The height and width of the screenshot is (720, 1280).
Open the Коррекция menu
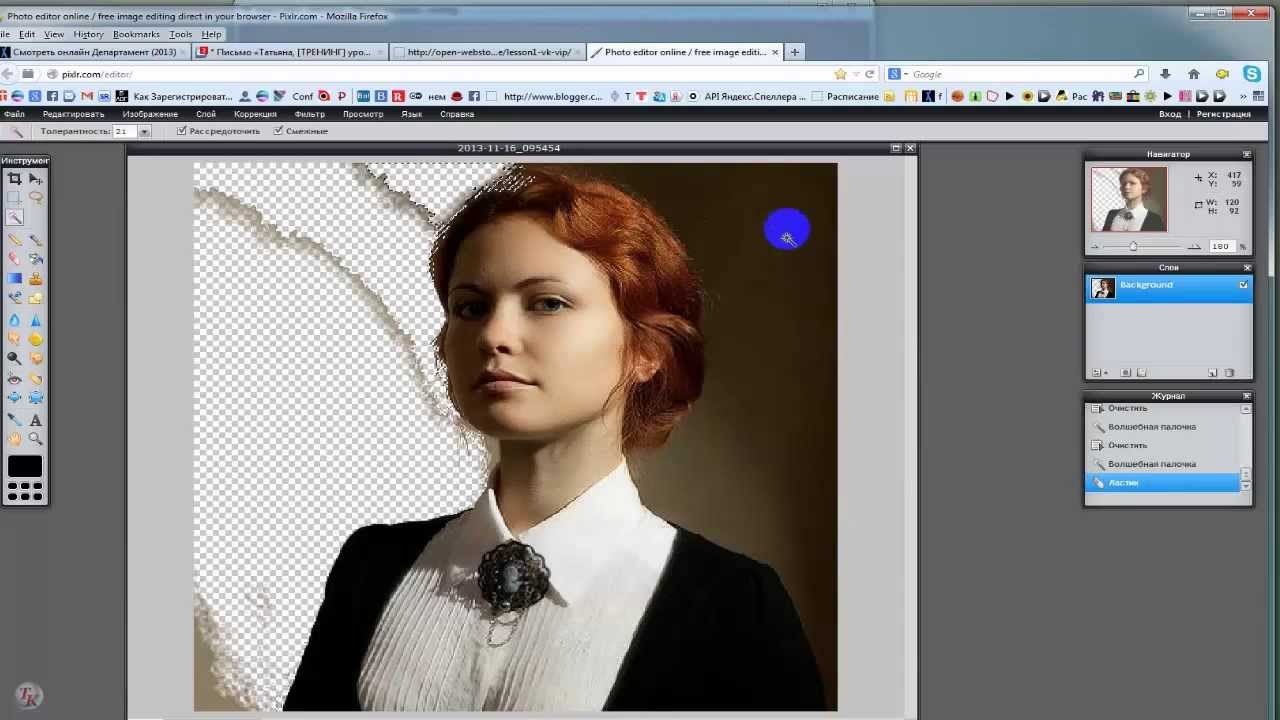[x=255, y=114]
